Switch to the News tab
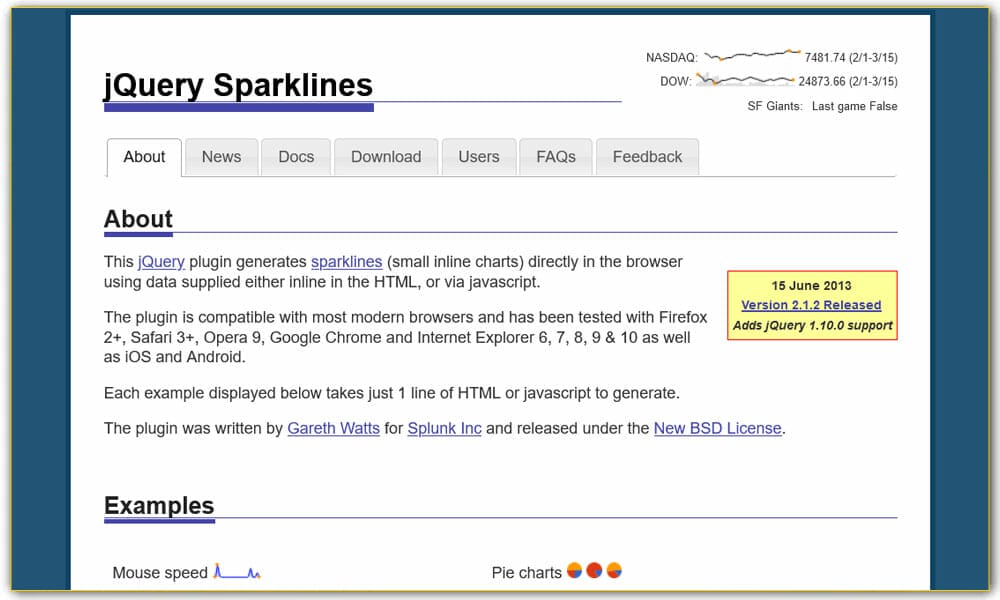This screenshot has width=1000, height=600. pos(221,157)
